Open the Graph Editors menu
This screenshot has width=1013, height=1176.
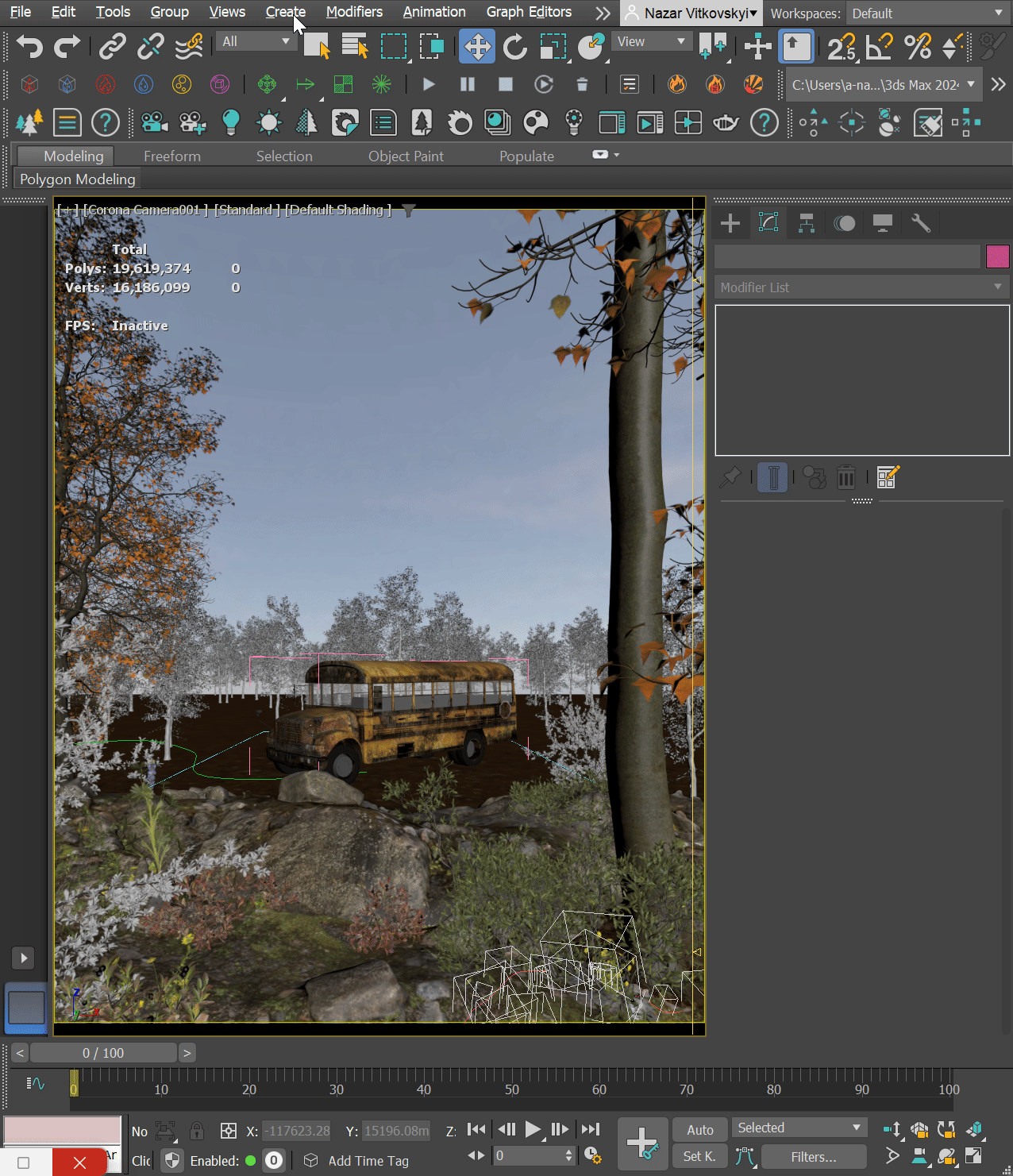pos(529,12)
